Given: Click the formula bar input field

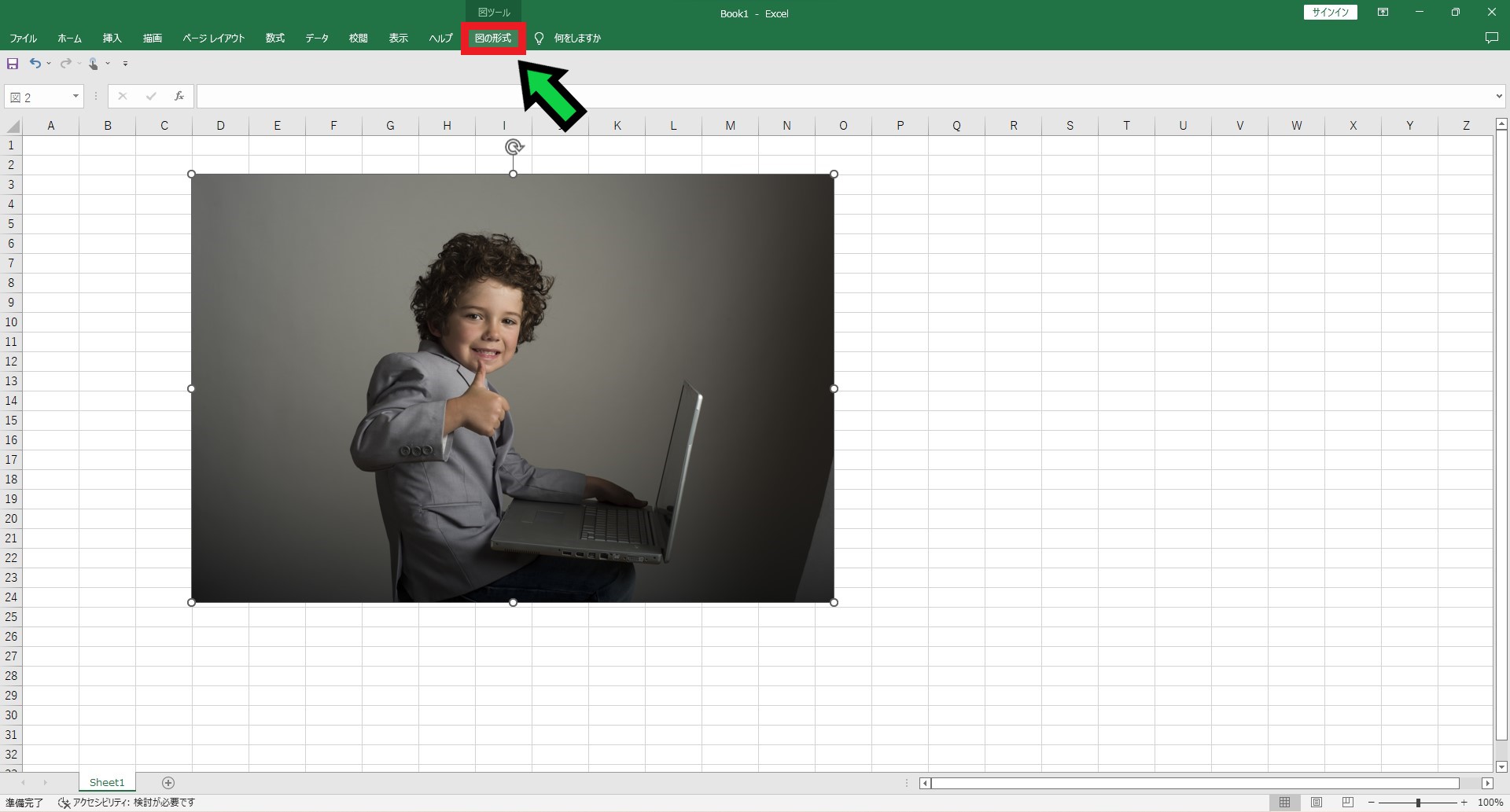Looking at the screenshot, I should (x=844, y=96).
